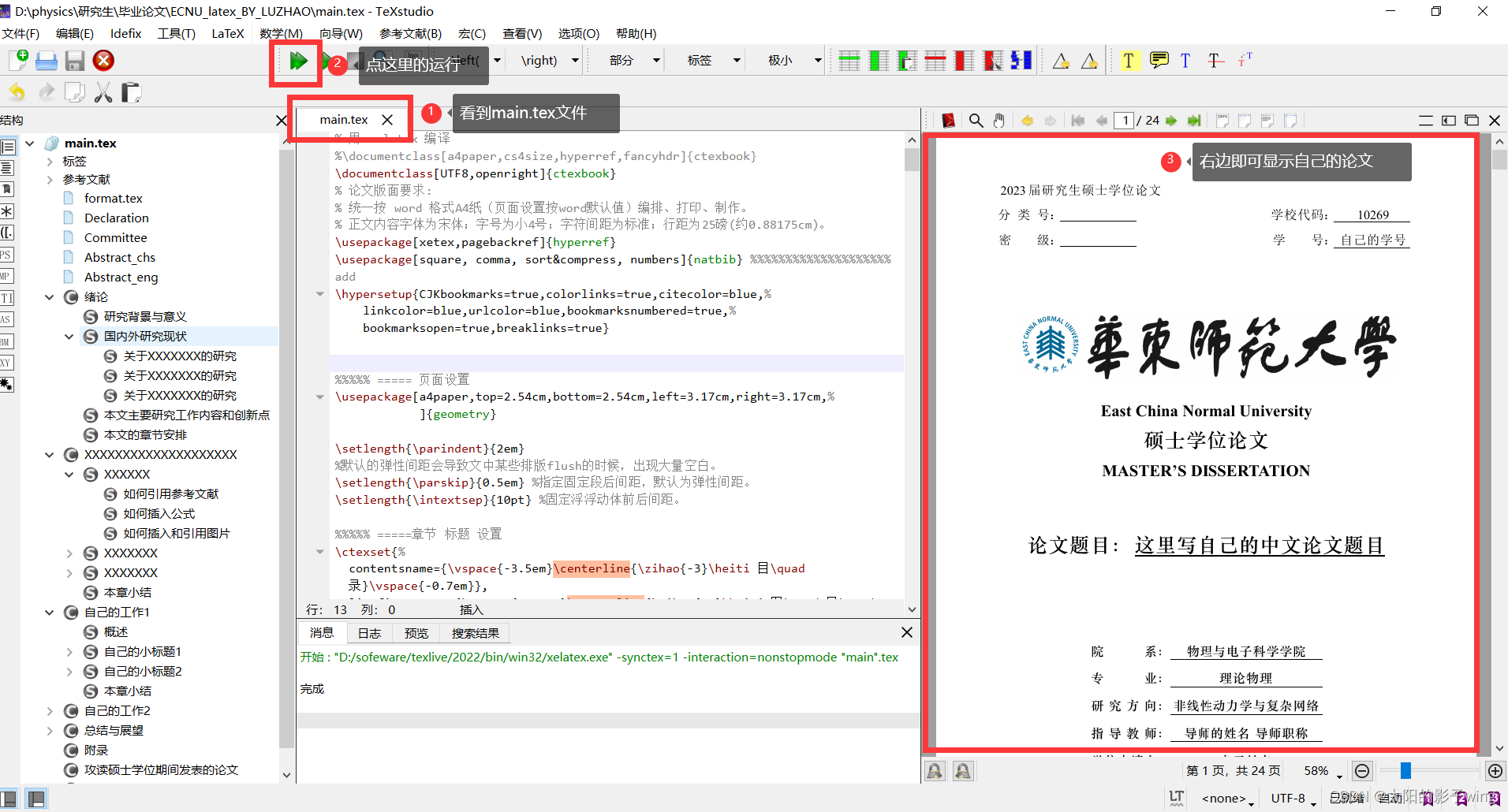Collapse the 绪论 chapter node
Viewport: 1508px width, 812px height.
point(49,297)
